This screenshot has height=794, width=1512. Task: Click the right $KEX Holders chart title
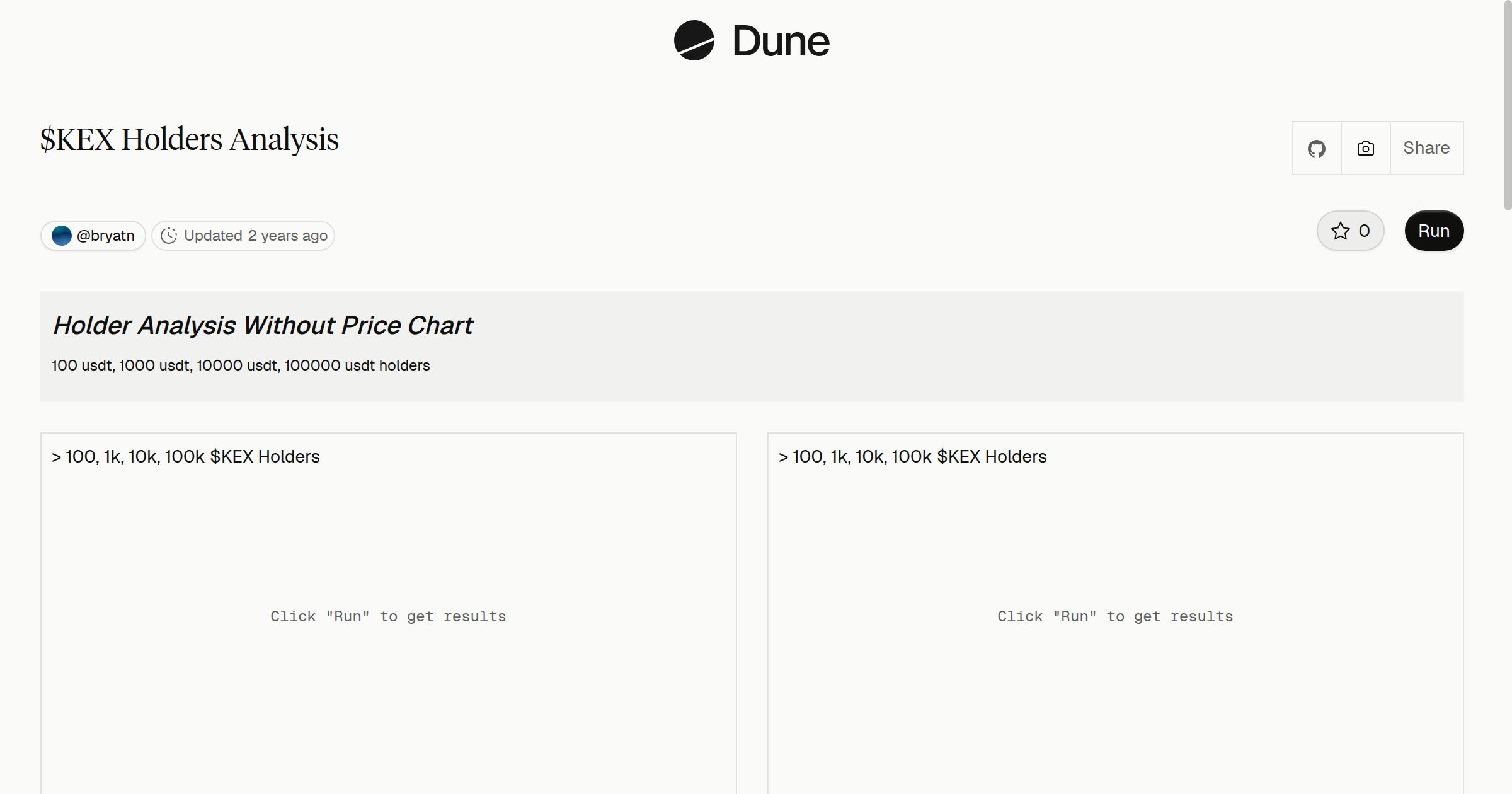(913, 456)
